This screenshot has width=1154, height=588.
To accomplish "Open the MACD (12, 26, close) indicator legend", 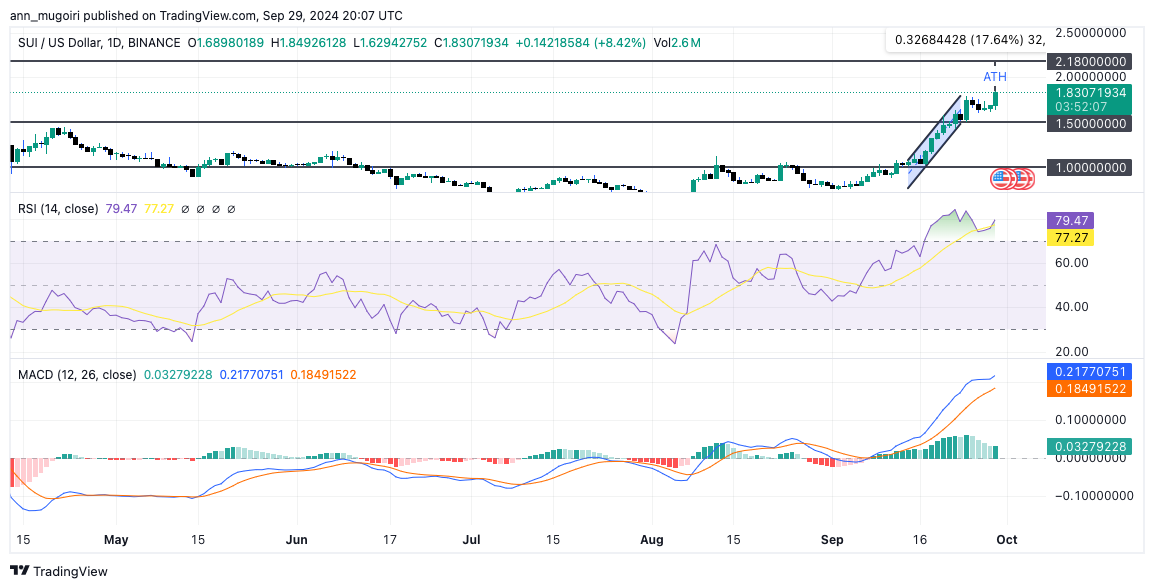I will click(77, 375).
